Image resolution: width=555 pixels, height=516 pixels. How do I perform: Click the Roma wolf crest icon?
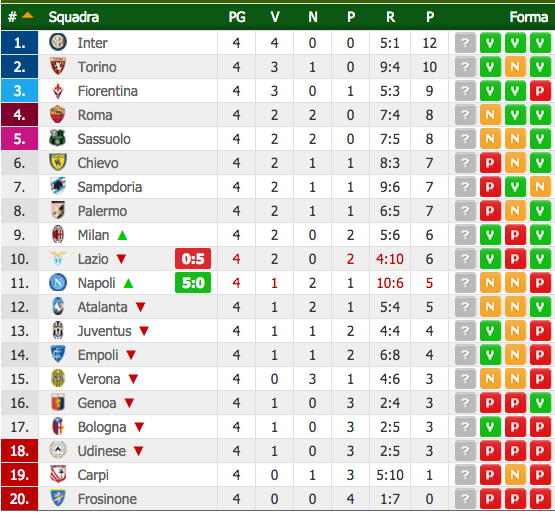point(58,114)
